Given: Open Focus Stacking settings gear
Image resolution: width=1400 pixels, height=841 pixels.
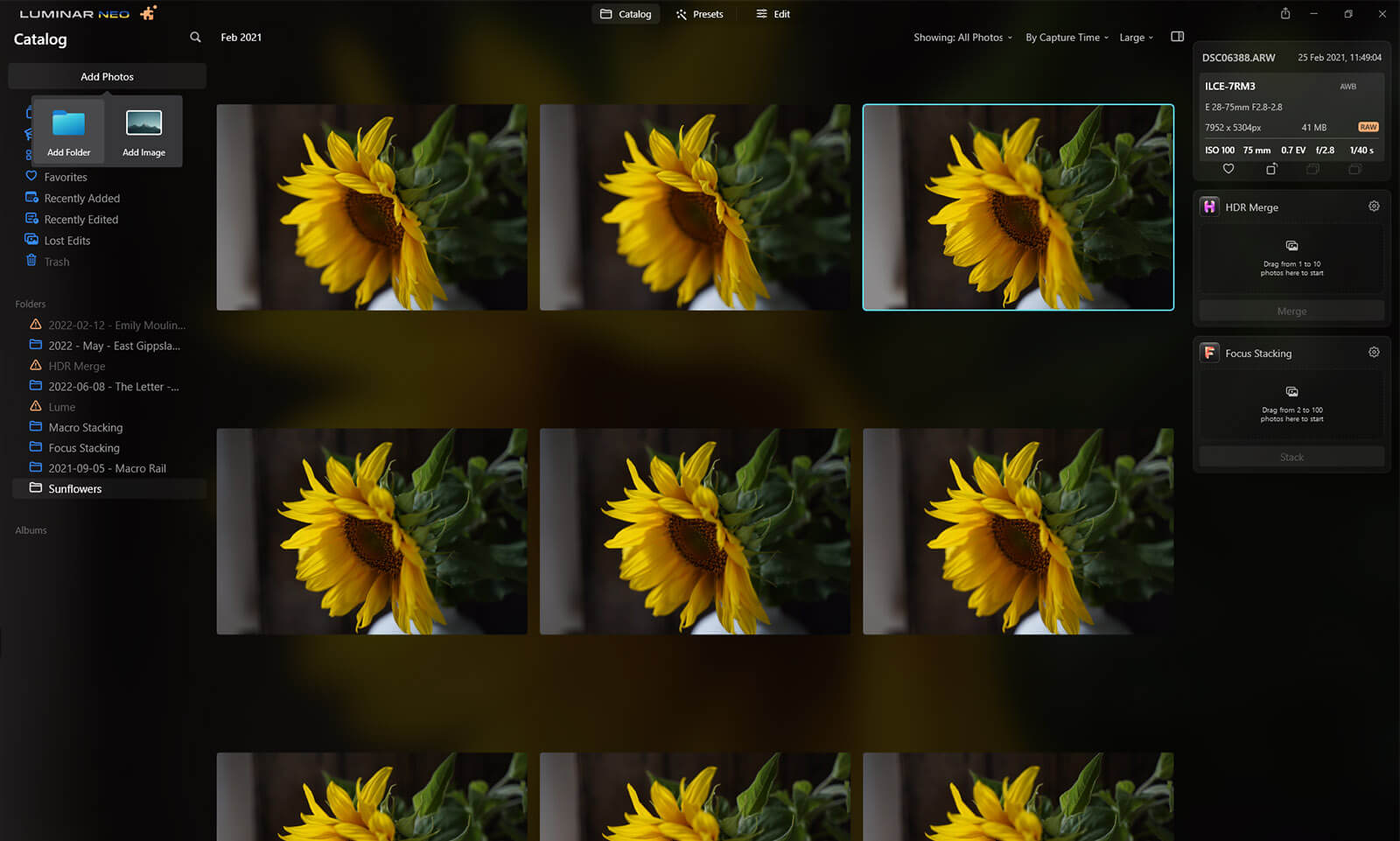Looking at the screenshot, I should pyautogui.click(x=1374, y=353).
